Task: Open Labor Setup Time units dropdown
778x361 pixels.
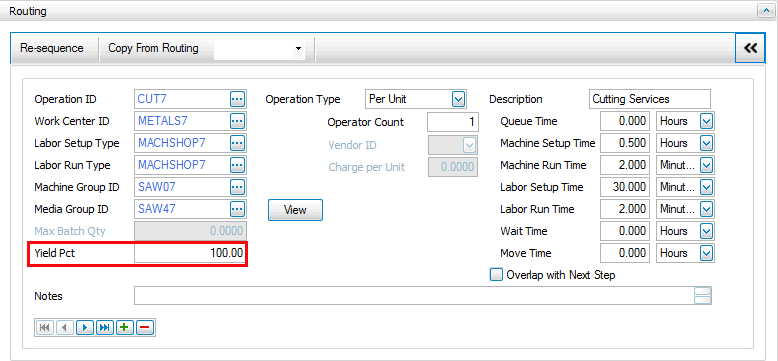Action: point(706,187)
